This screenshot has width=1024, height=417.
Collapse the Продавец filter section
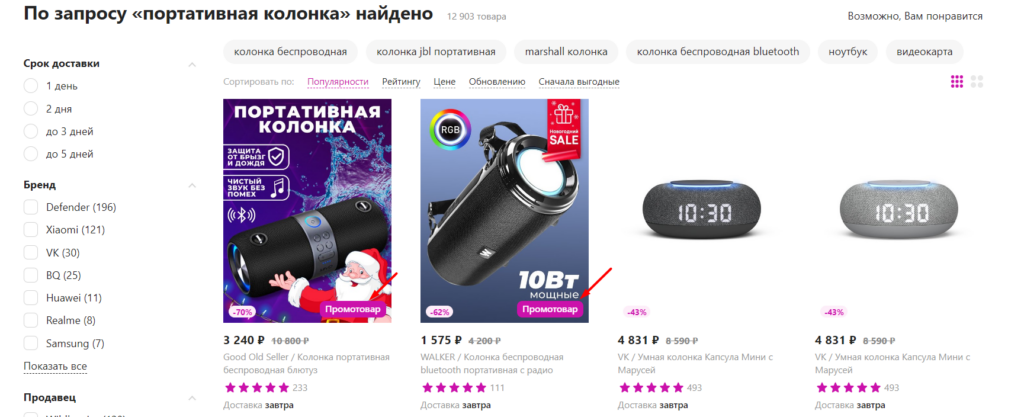pyautogui.click(x=192, y=397)
